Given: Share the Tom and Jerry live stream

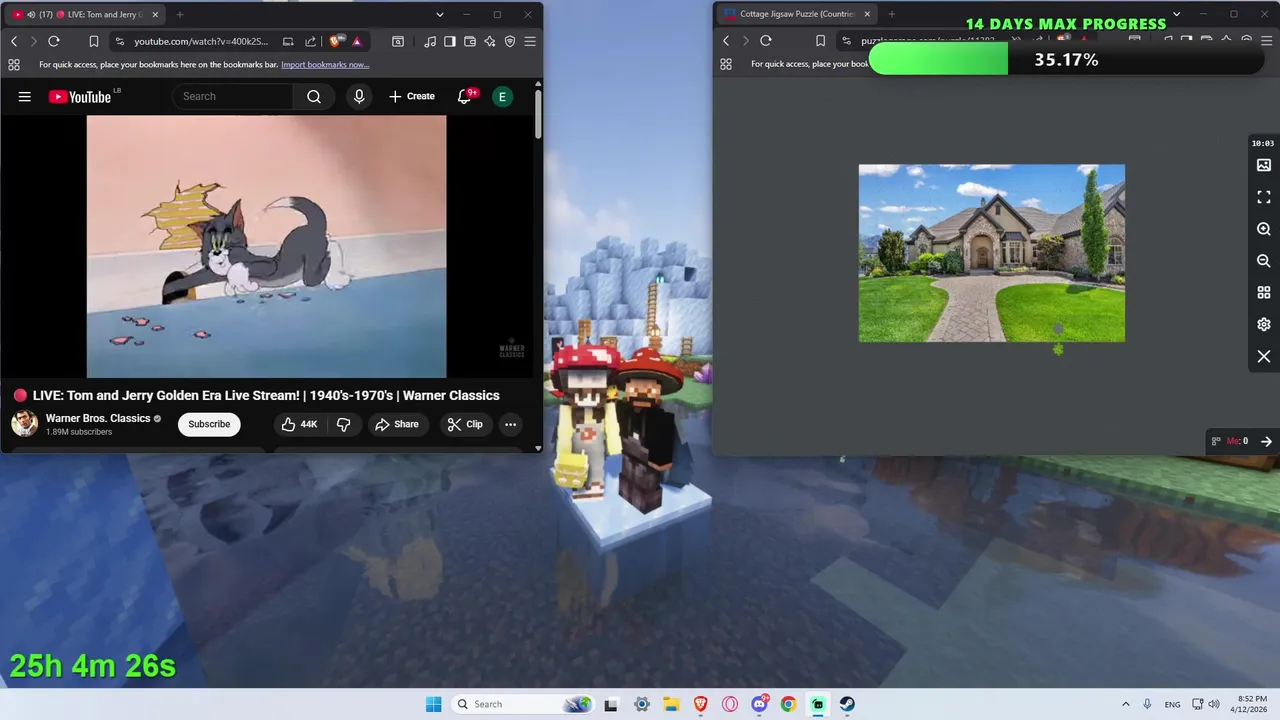Looking at the screenshot, I should [397, 424].
